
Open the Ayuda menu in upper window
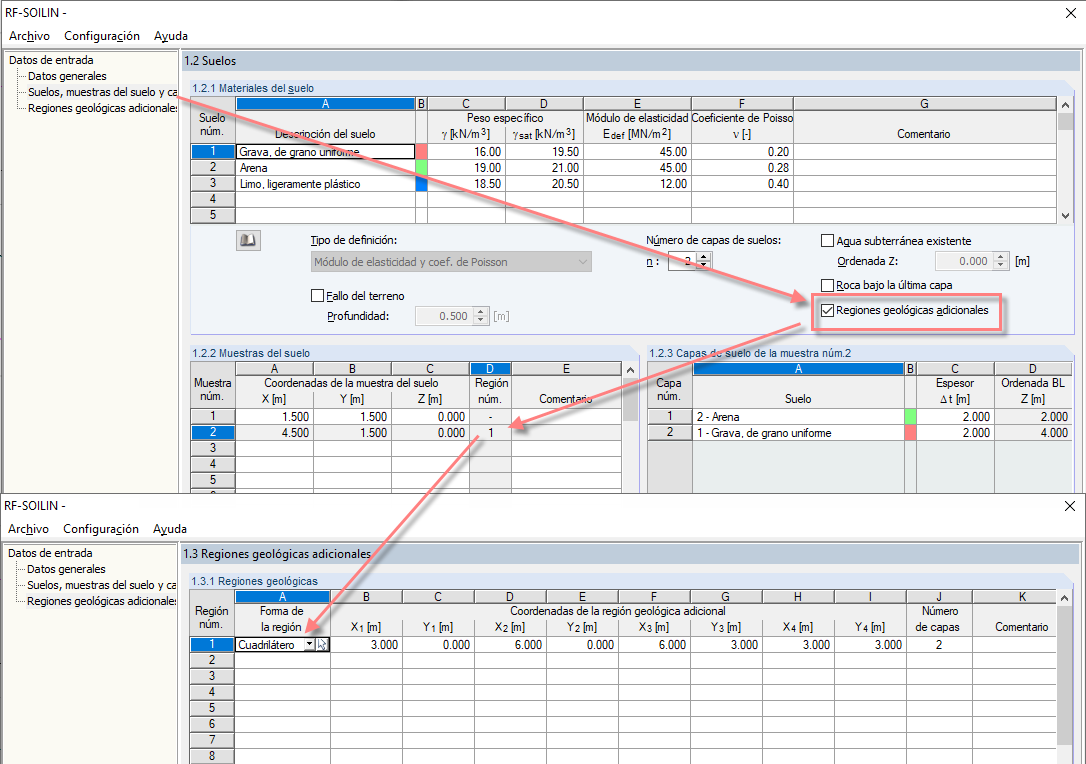click(x=171, y=36)
